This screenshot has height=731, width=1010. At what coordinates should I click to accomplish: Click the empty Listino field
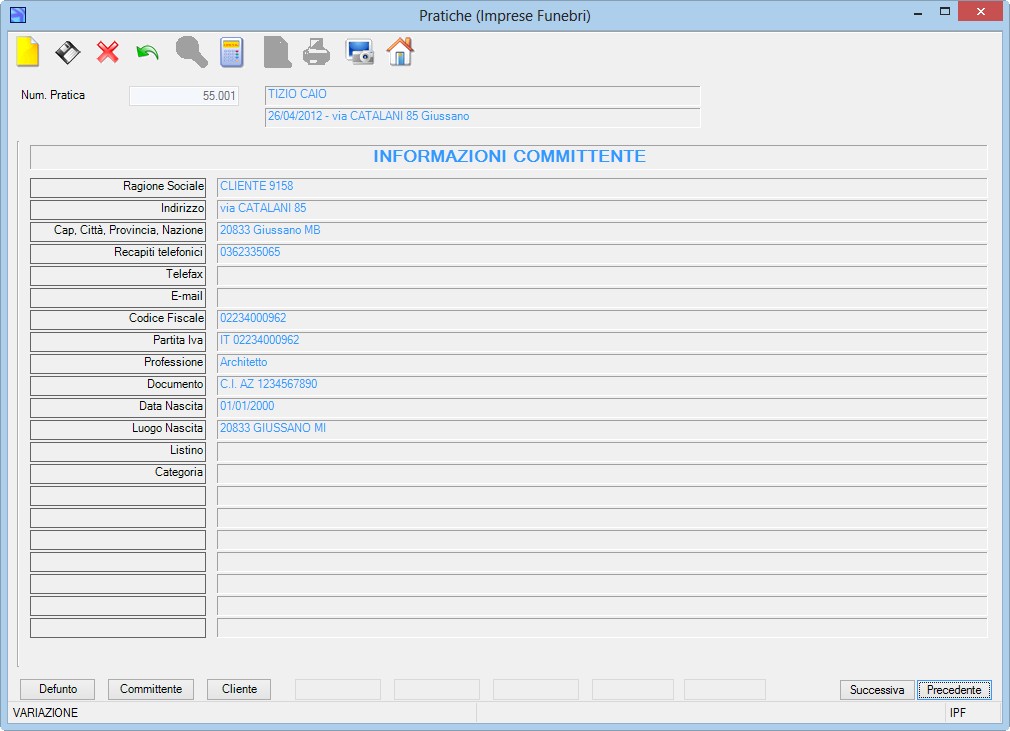point(602,451)
